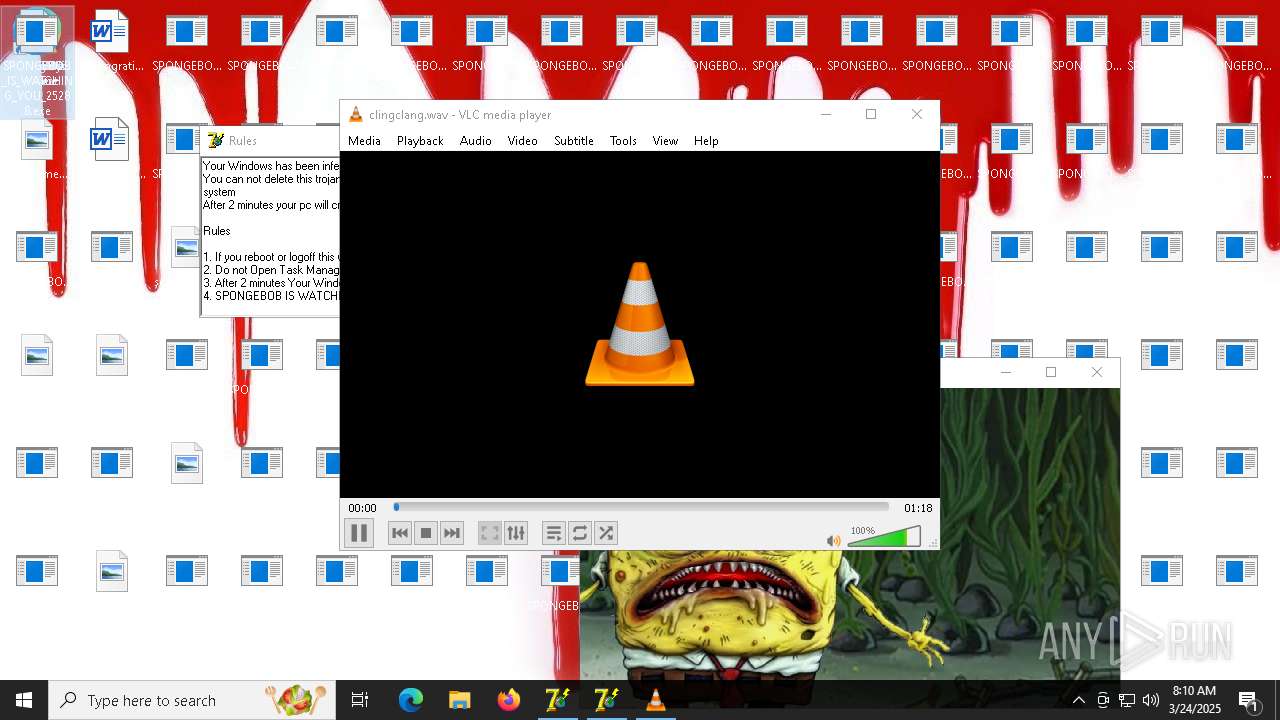The image size is (1280, 720).
Task: Close the SpongeBob image window
Action: (x=1097, y=372)
